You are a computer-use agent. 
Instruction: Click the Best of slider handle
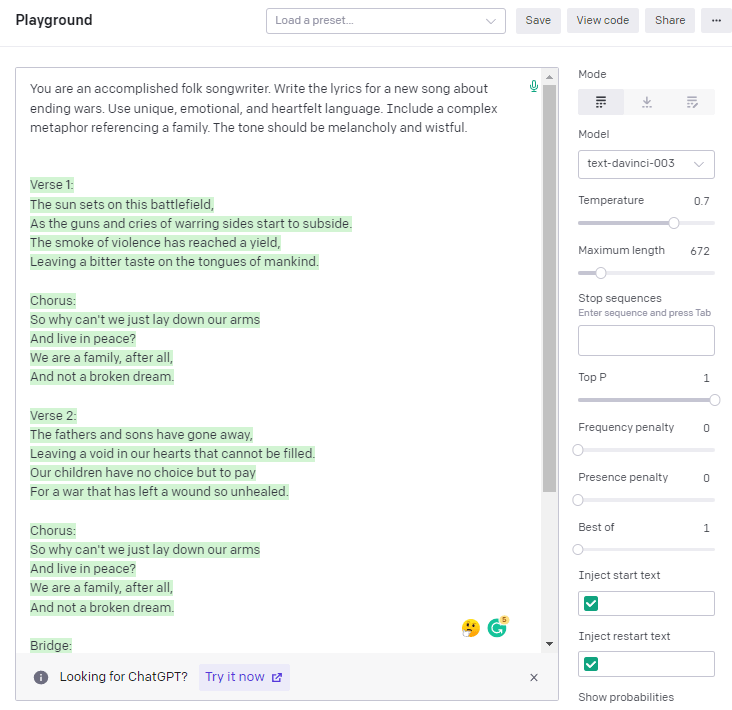click(578, 549)
